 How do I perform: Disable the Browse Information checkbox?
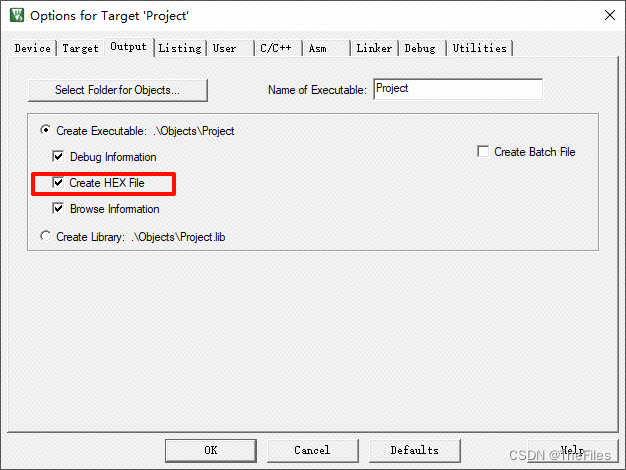[58, 208]
